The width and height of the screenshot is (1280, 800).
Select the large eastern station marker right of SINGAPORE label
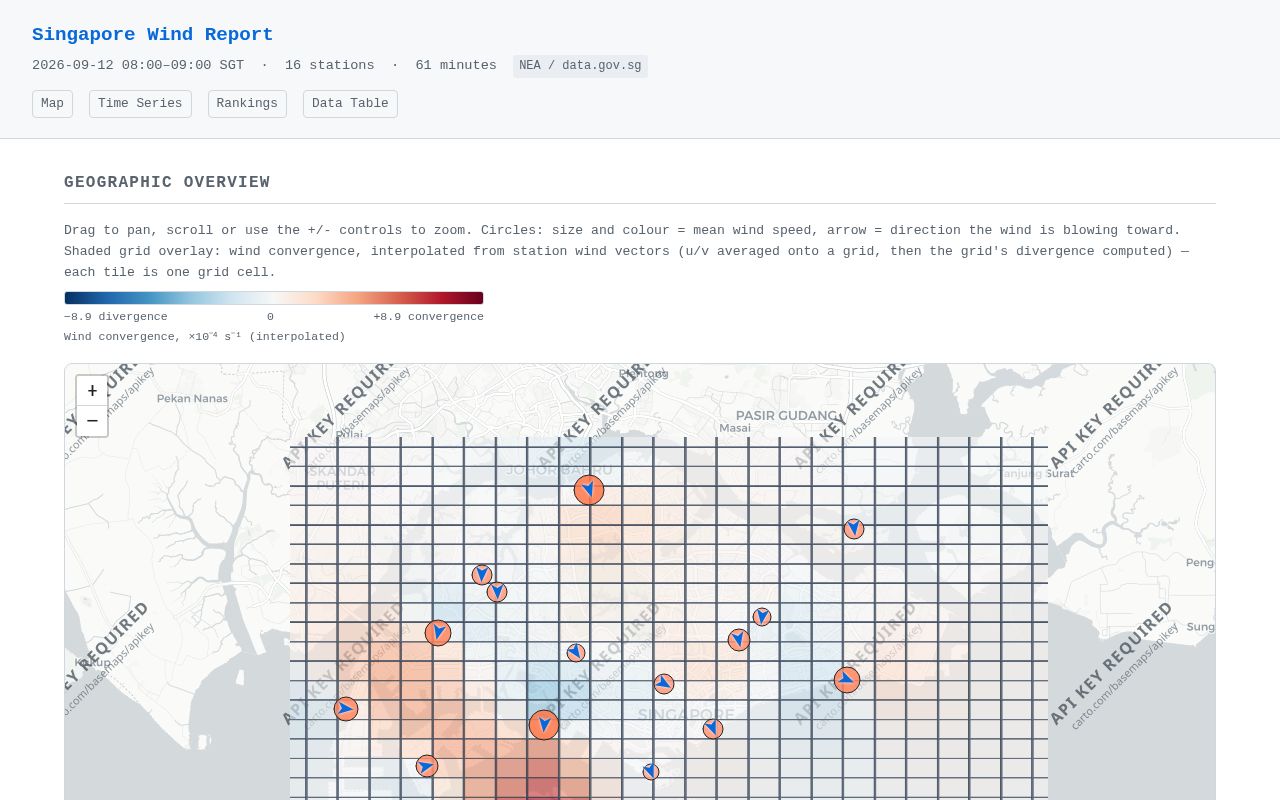coord(847,680)
